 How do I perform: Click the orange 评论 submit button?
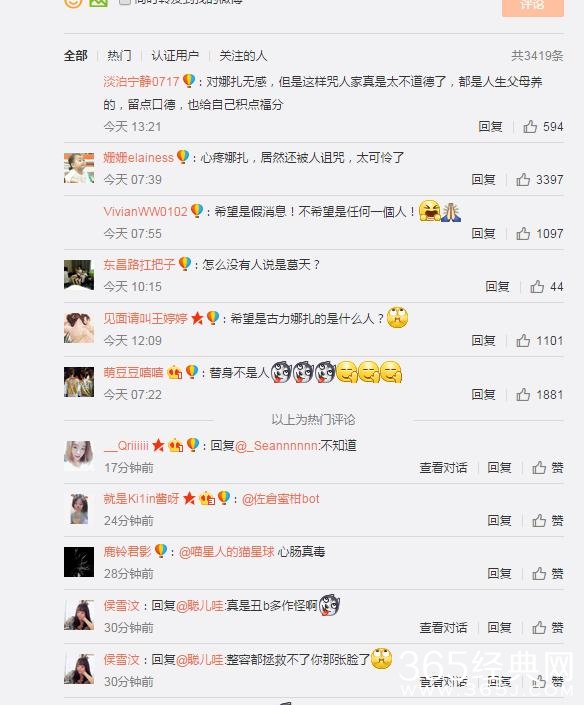pos(533,6)
